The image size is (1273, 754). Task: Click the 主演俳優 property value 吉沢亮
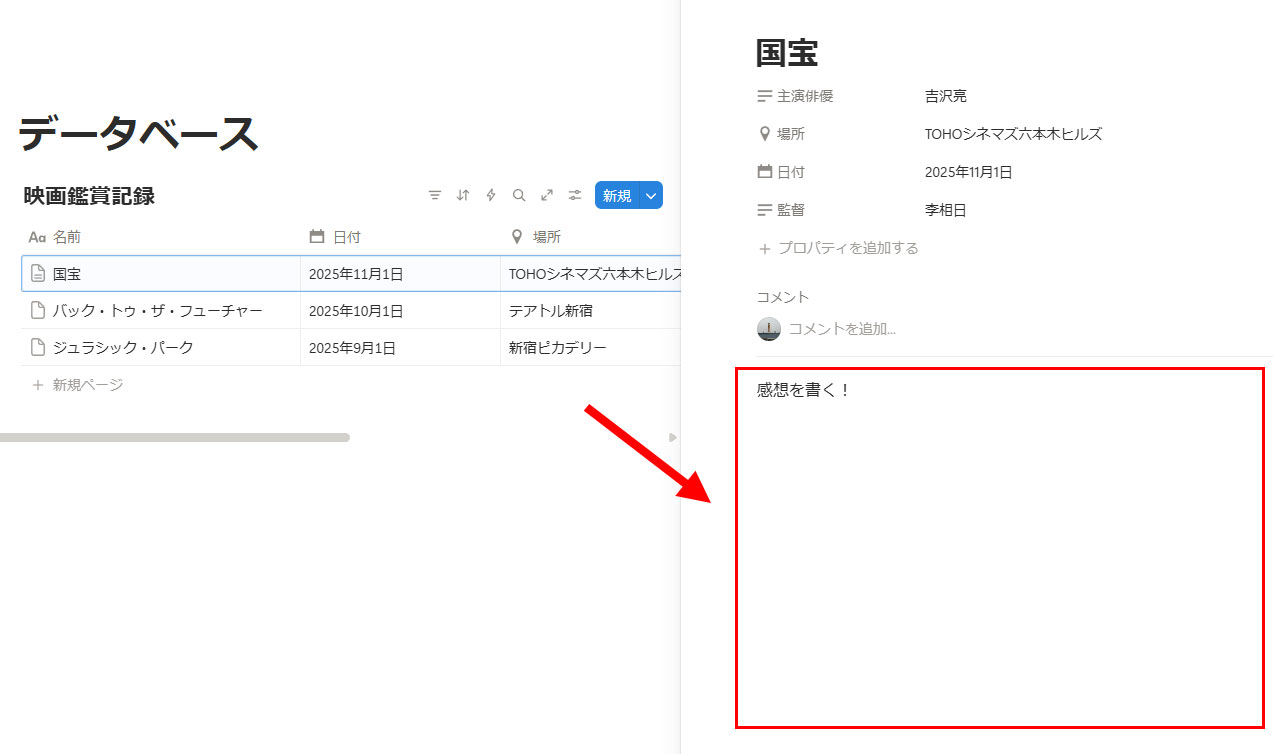(945, 96)
